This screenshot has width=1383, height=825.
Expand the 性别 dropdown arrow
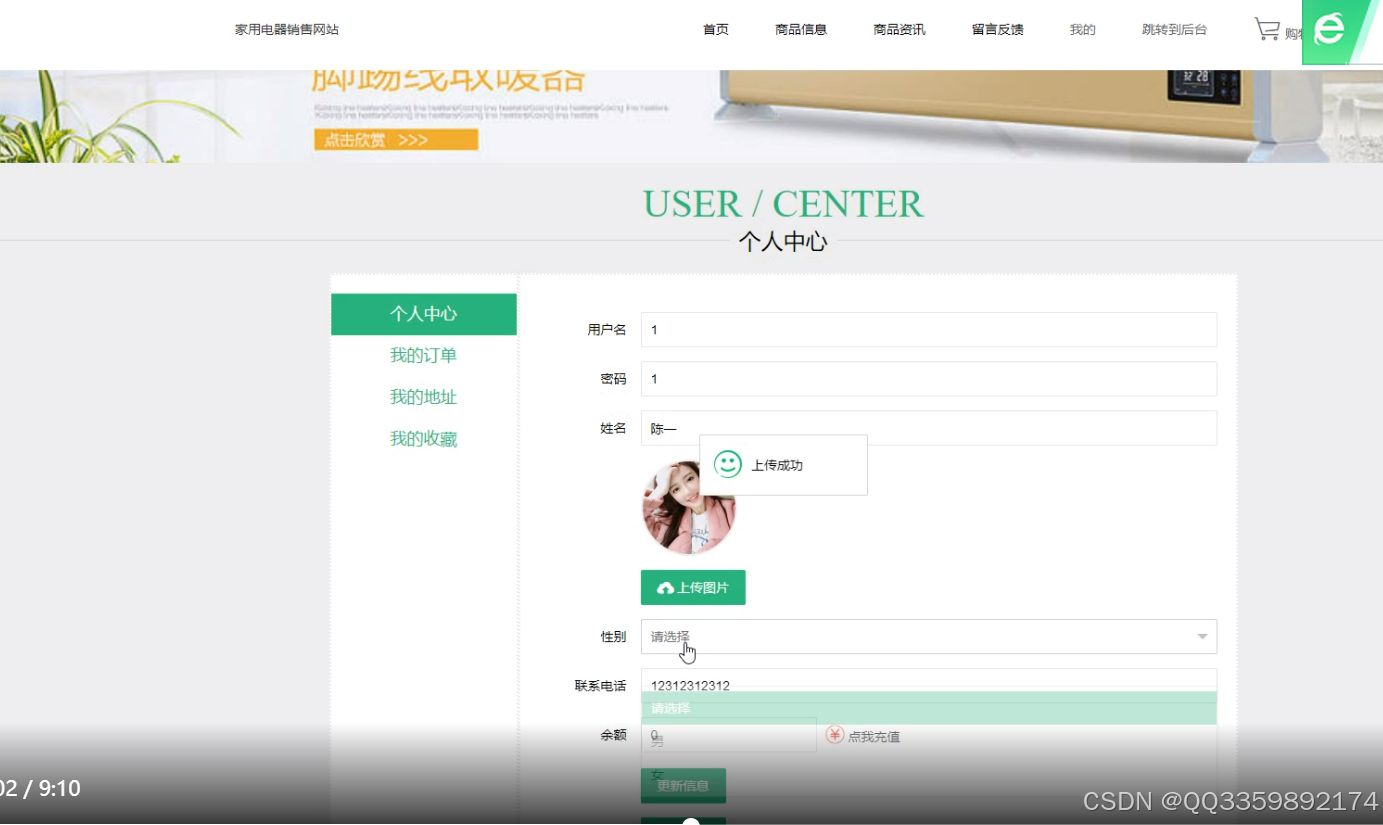(1202, 637)
